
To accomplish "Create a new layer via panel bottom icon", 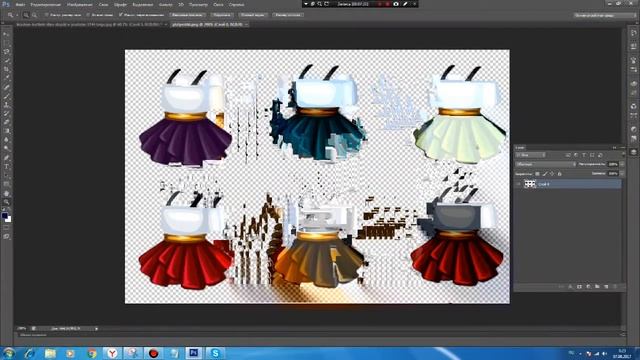I will pyautogui.click(x=606, y=287).
